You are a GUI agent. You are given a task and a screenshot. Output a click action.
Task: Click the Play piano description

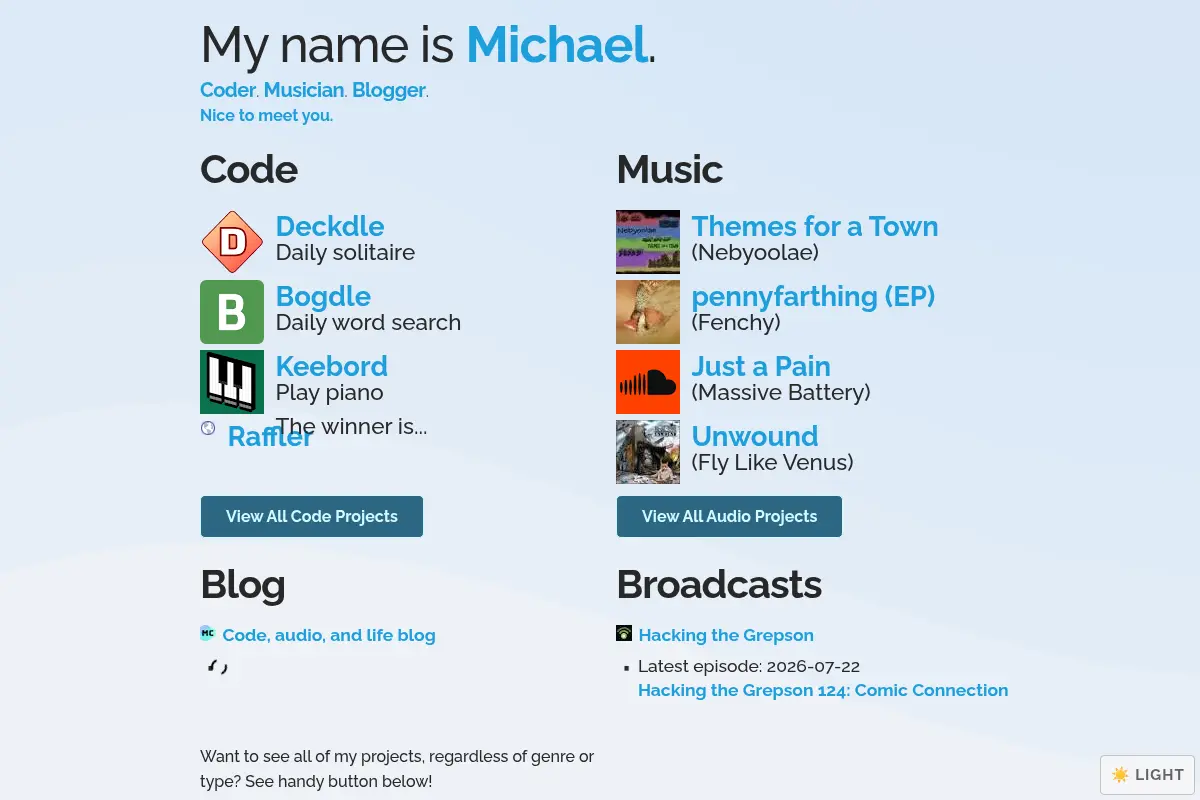330,393
